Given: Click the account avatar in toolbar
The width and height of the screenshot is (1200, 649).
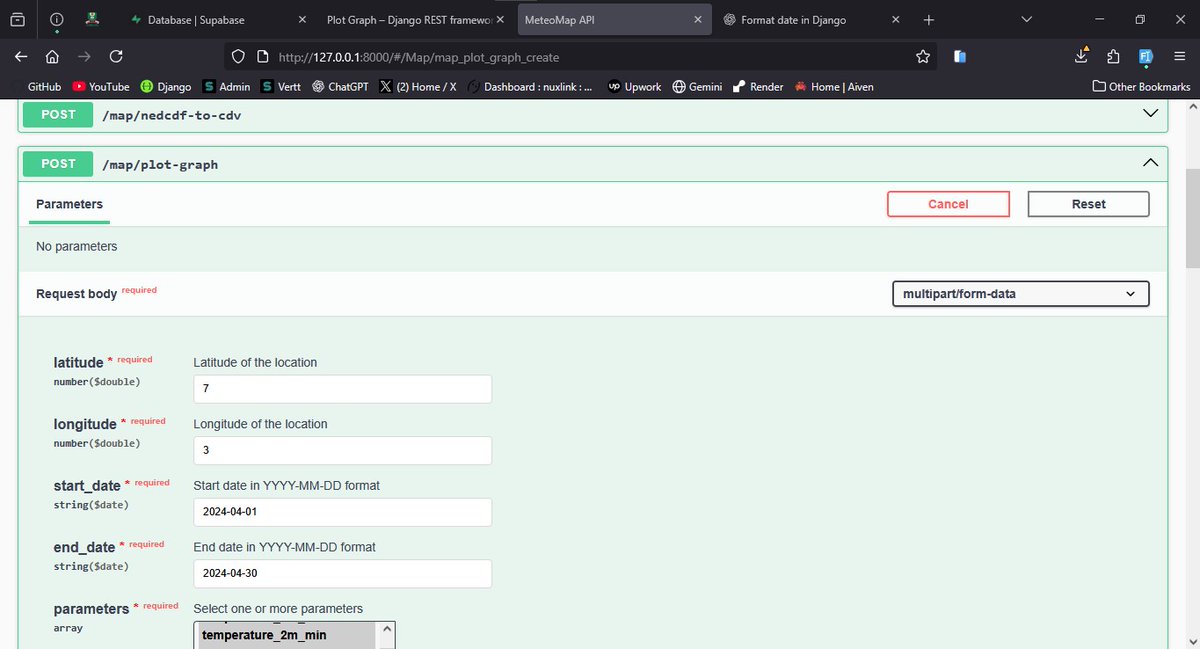Looking at the screenshot, I should pyautogui.click(x=1146, y=57).
